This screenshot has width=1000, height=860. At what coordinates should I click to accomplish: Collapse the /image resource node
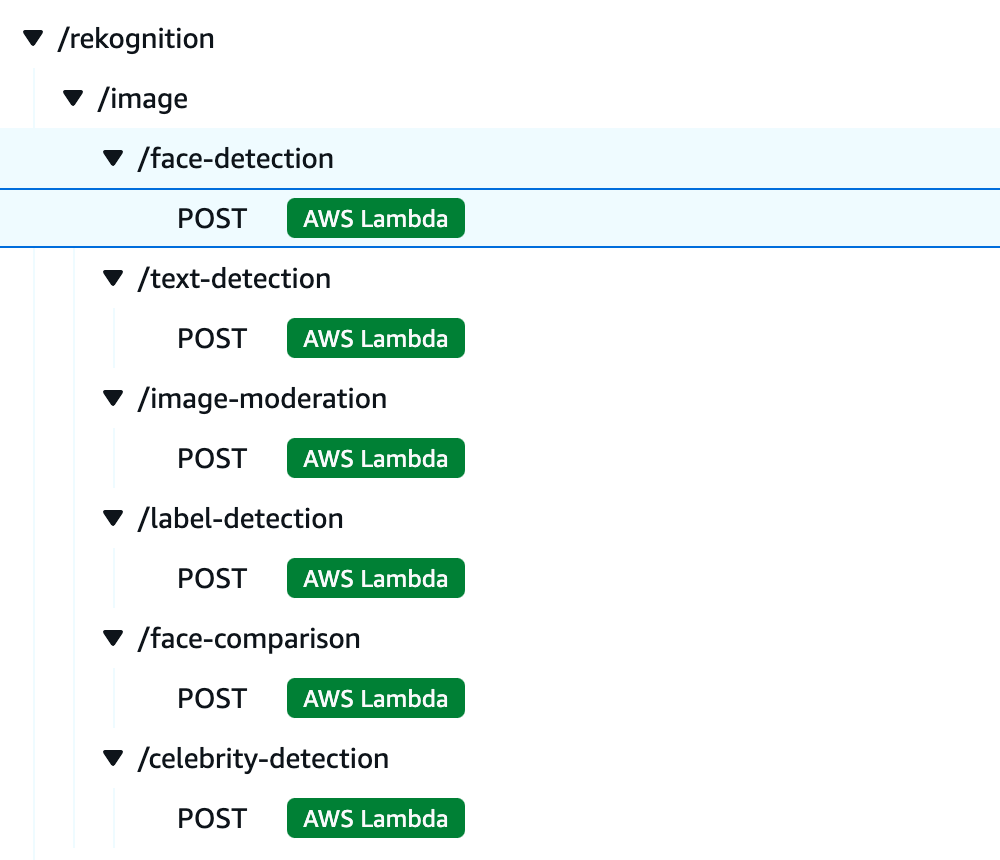click(x=73, y=98)
